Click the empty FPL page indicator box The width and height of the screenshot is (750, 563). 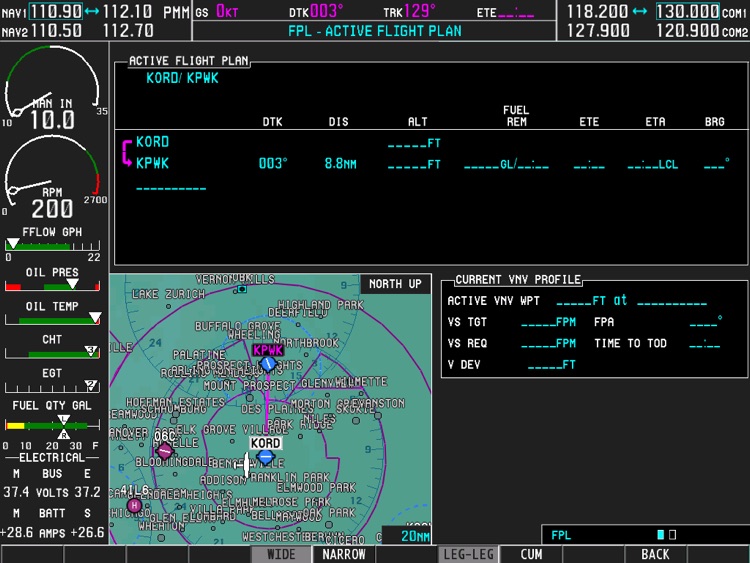(x=672, y=534)
